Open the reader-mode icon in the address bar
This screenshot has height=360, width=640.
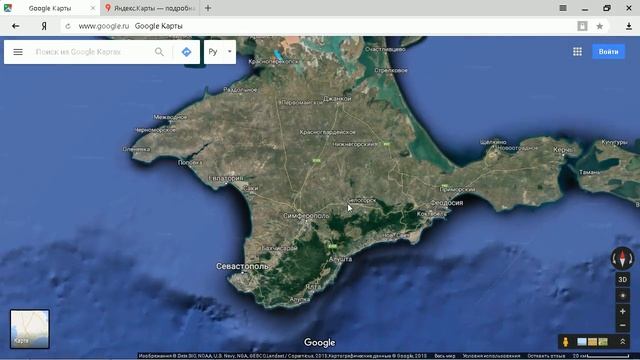(582, 26)
